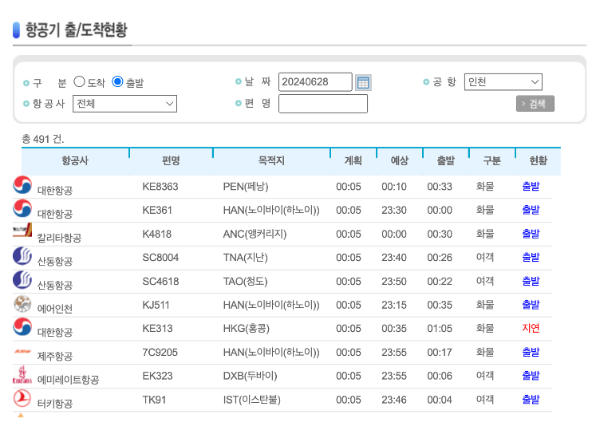The width and height of the screenshot is (600, 430).
Task: Click flight number SC4618
Action: pyautogui.click(x=160, y=282)
